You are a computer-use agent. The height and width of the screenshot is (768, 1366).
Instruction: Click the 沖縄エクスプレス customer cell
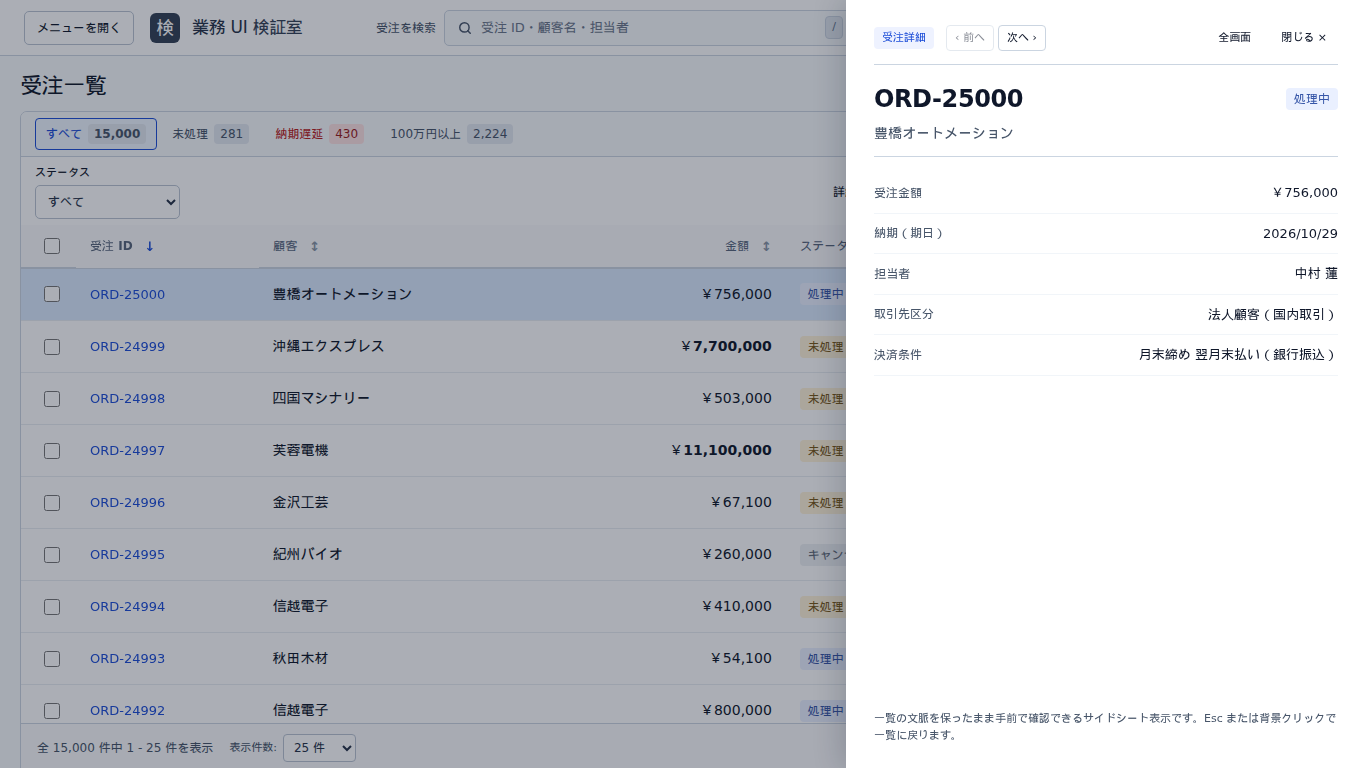328,347
